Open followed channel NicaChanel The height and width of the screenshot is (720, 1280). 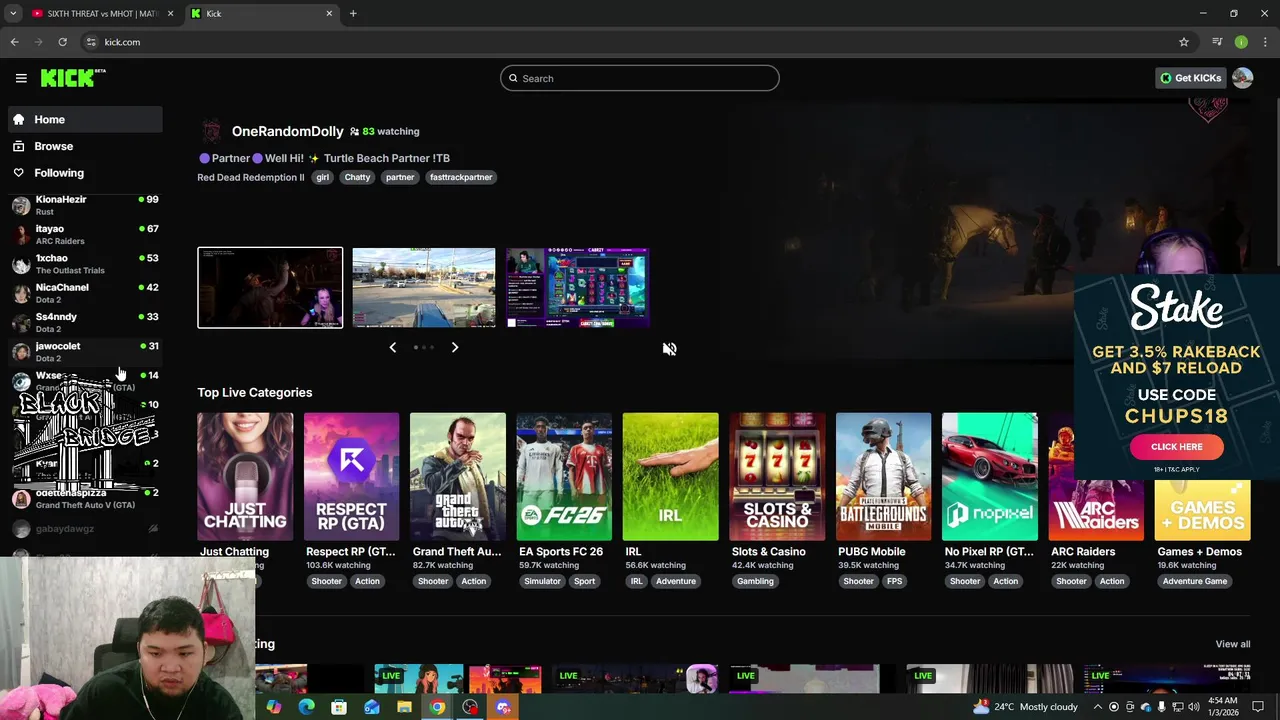click(x=85, y=293)
